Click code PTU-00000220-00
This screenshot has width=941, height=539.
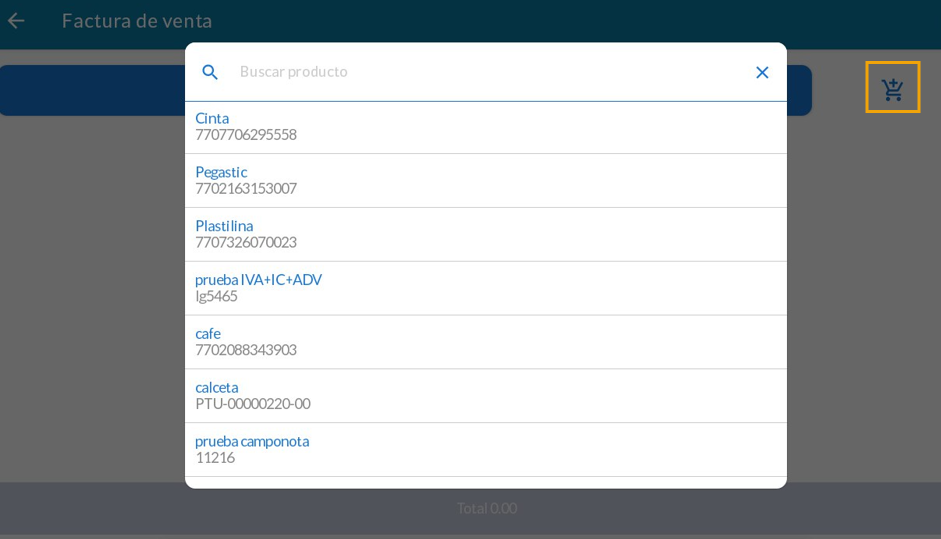point(253,404)
